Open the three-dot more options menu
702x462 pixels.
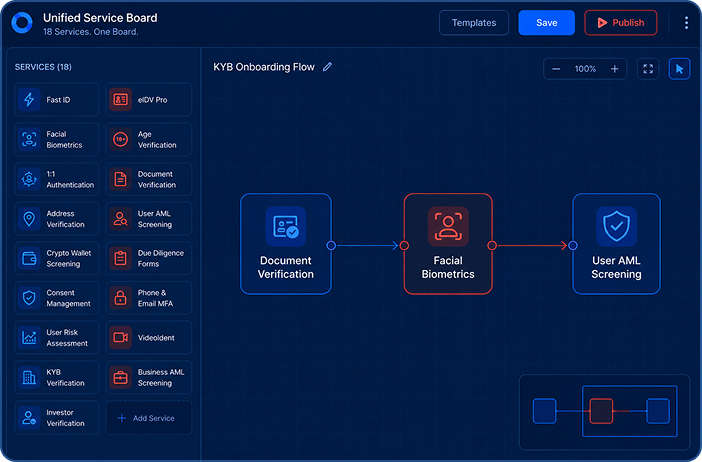[x=686, y=23]
